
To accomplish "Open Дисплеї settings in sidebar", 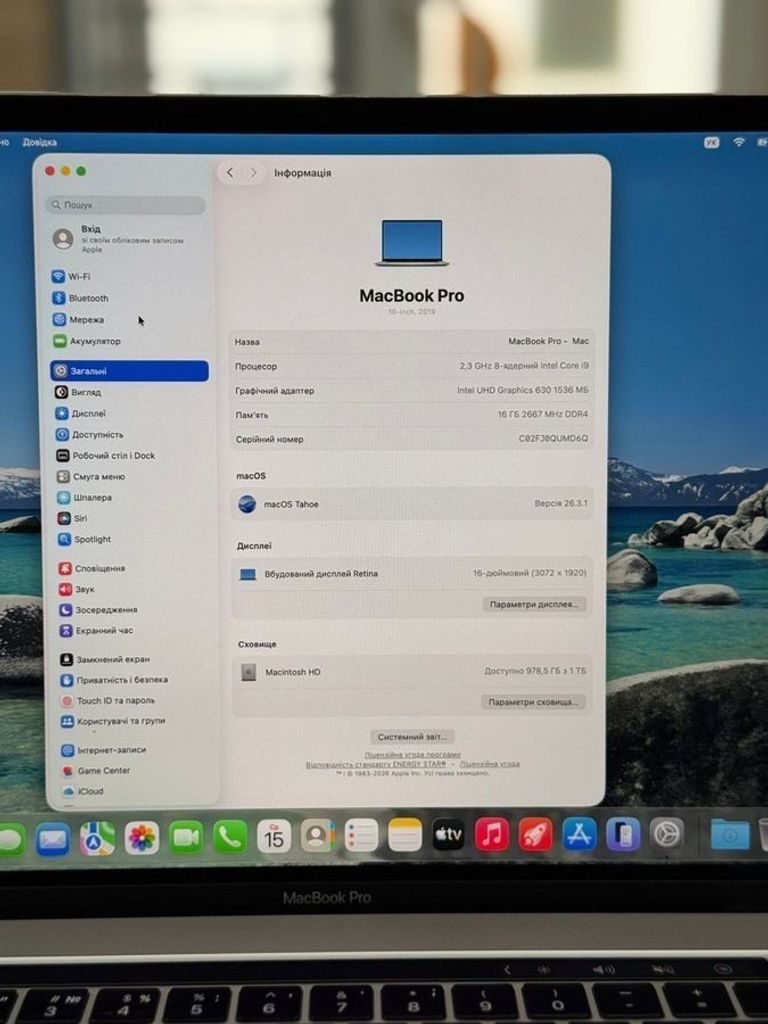I will tap(80, 413).
